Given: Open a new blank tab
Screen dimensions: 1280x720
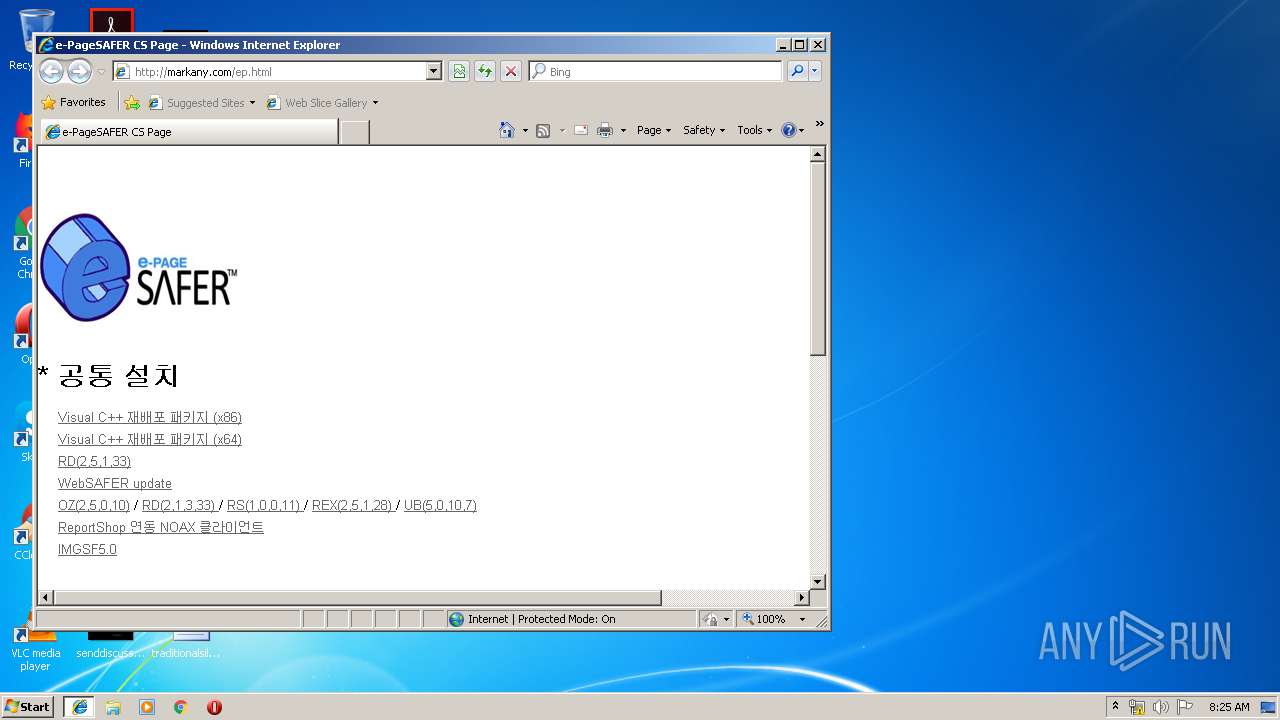Looking at the screenshot, I should tap(355, 131).
